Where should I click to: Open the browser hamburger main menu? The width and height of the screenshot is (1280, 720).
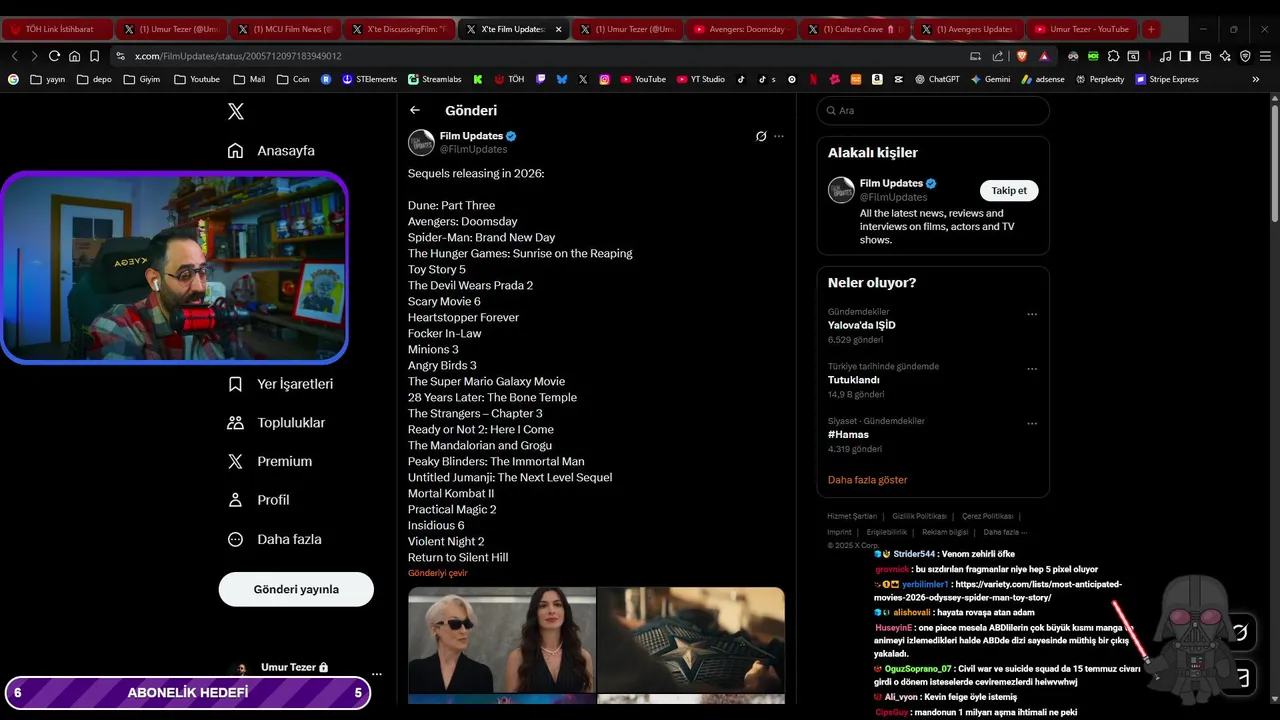1265,56
